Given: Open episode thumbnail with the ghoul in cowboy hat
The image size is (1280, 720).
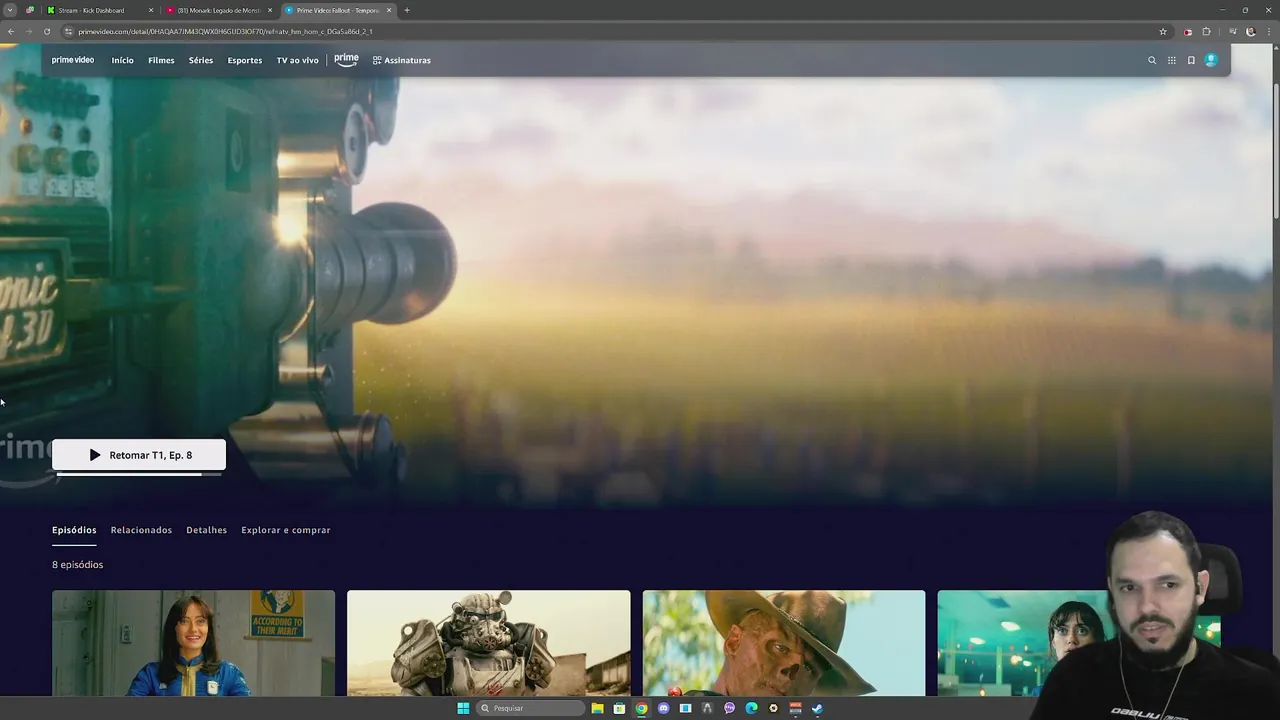Looking at the screenshot, I should [784, 643].
